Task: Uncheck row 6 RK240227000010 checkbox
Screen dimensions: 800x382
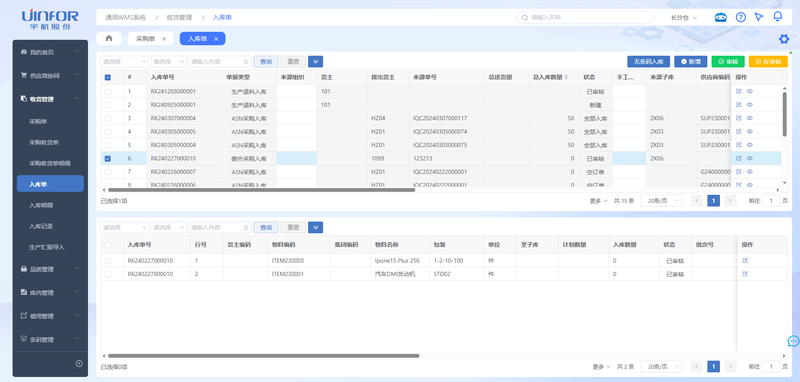Action: tap(107, 158)
